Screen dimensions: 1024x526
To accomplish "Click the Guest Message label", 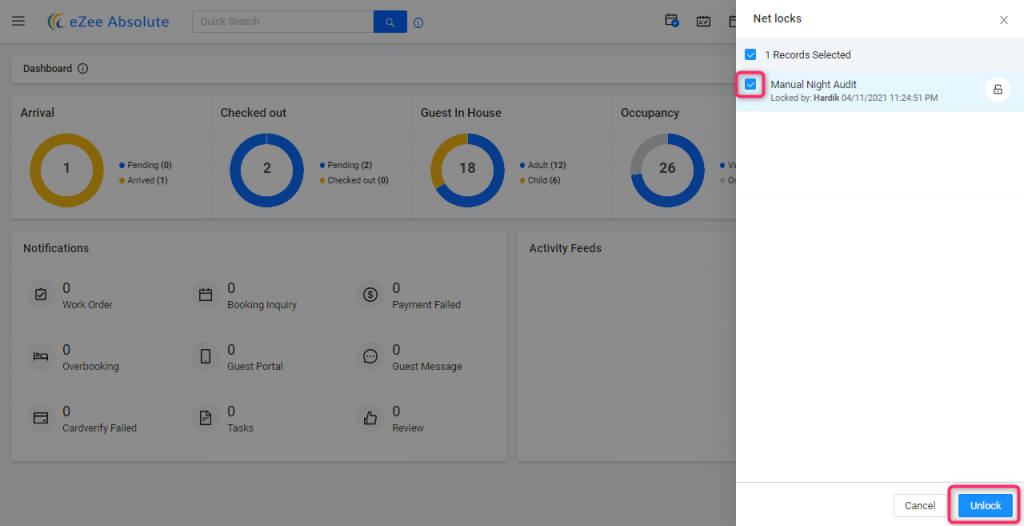I will click(x=427, y=367).
